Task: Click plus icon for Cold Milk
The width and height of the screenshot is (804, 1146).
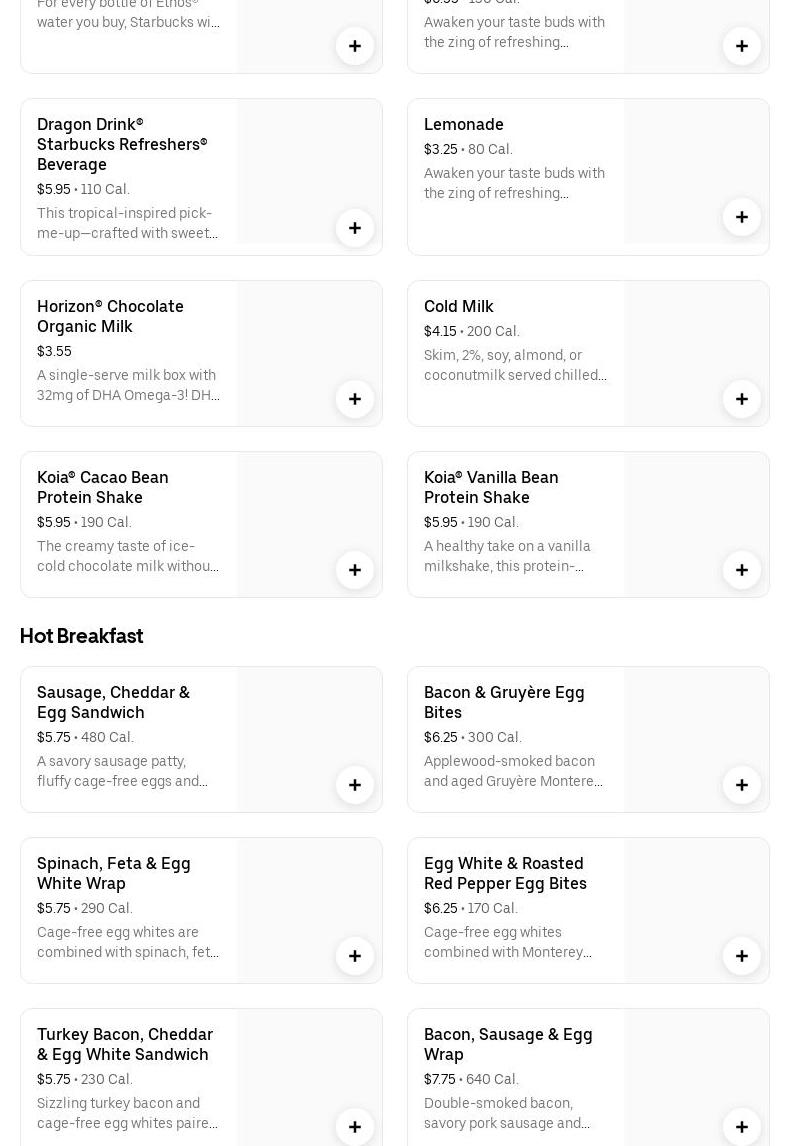Action: pyautogui.click(x=742, y=399)
